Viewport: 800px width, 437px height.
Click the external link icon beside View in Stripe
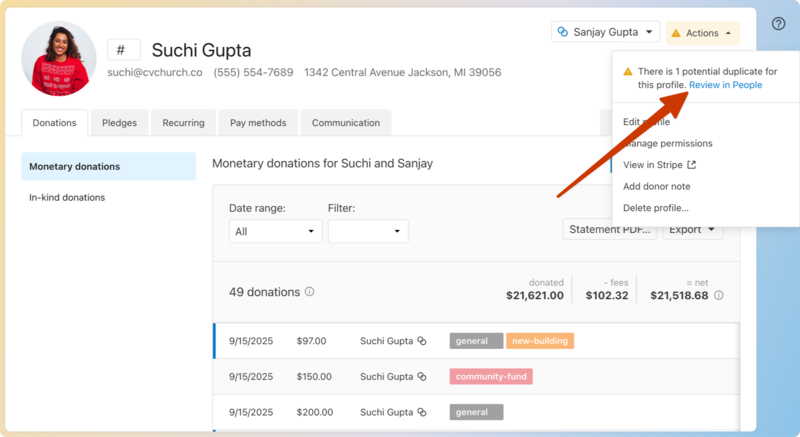(x=691, y=165)
